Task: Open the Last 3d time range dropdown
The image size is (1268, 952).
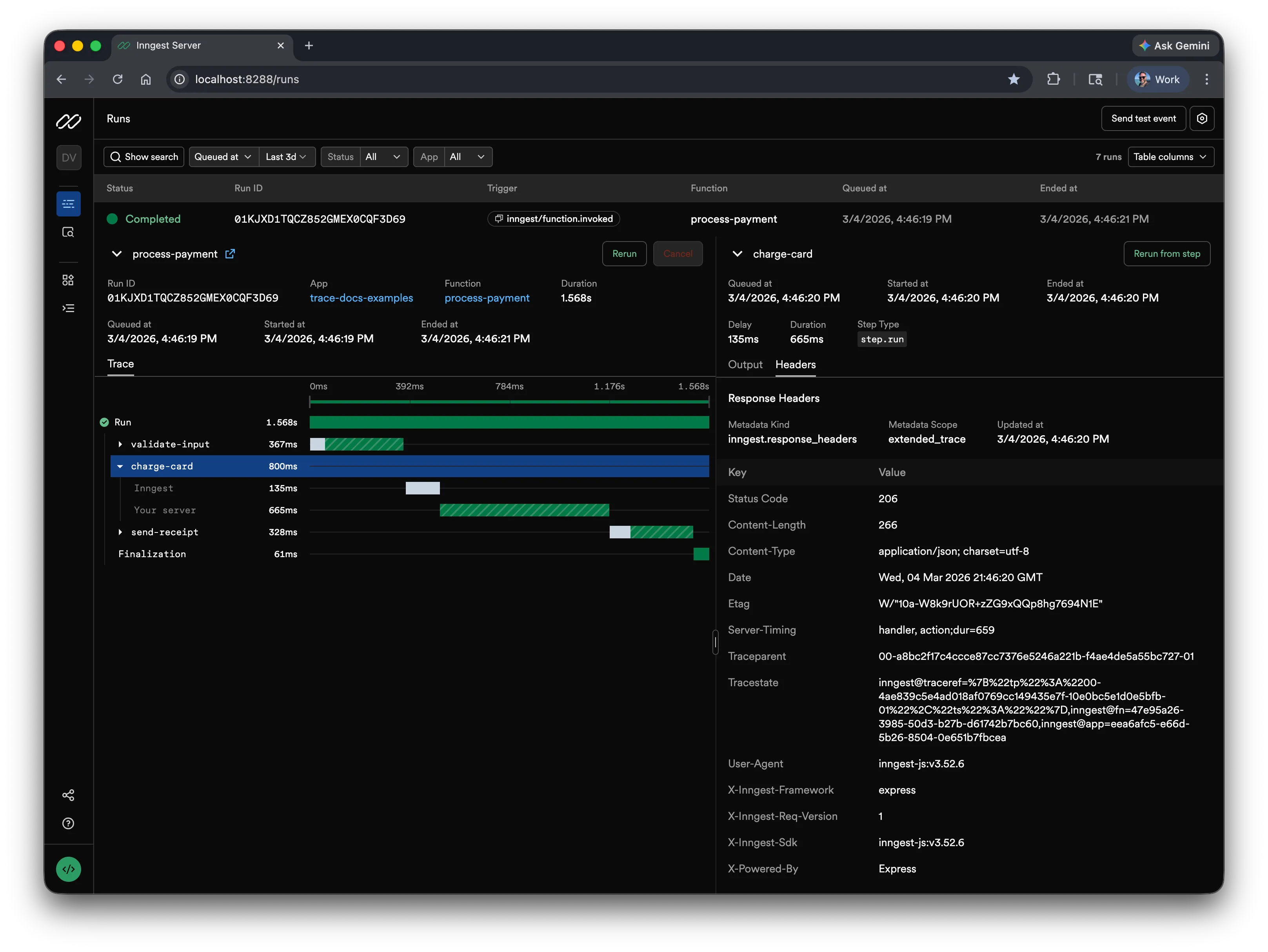Action: pyautogui.click(x=286, y=156)
